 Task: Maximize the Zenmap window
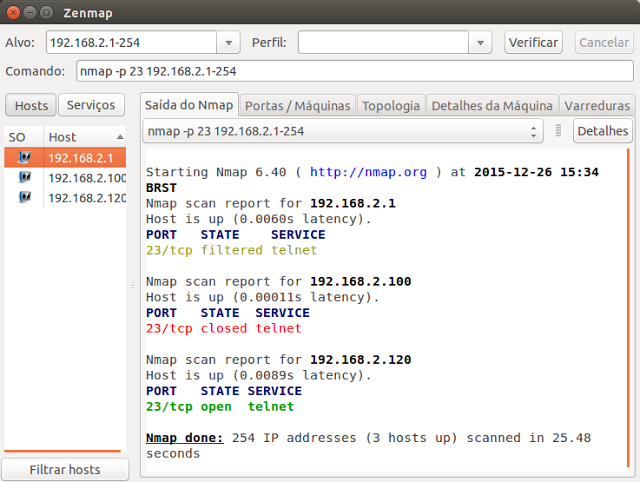coord(47,13)
